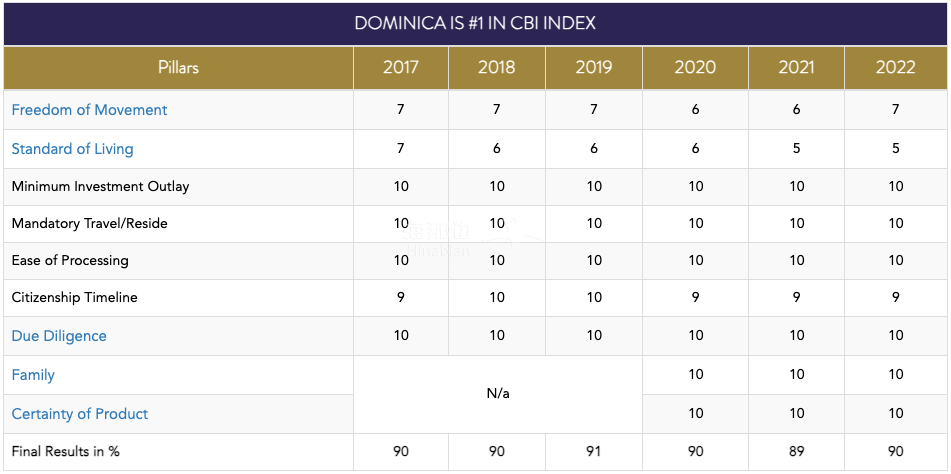Select the 2018 column header
This screenshot has height=474, width=951.
[x=497, y=68]
